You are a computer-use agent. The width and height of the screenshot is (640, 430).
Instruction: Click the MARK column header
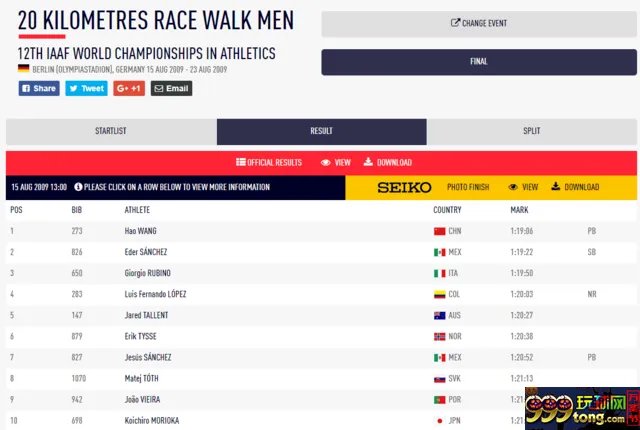point(520,210)
